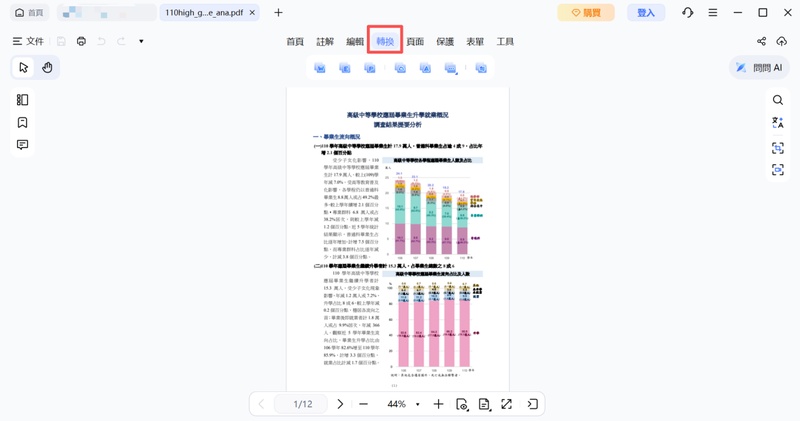Image resolution: width=800 pixels, height=421 pixels.
Task: Open the hamburger settings menu
Action: point(713,13)
